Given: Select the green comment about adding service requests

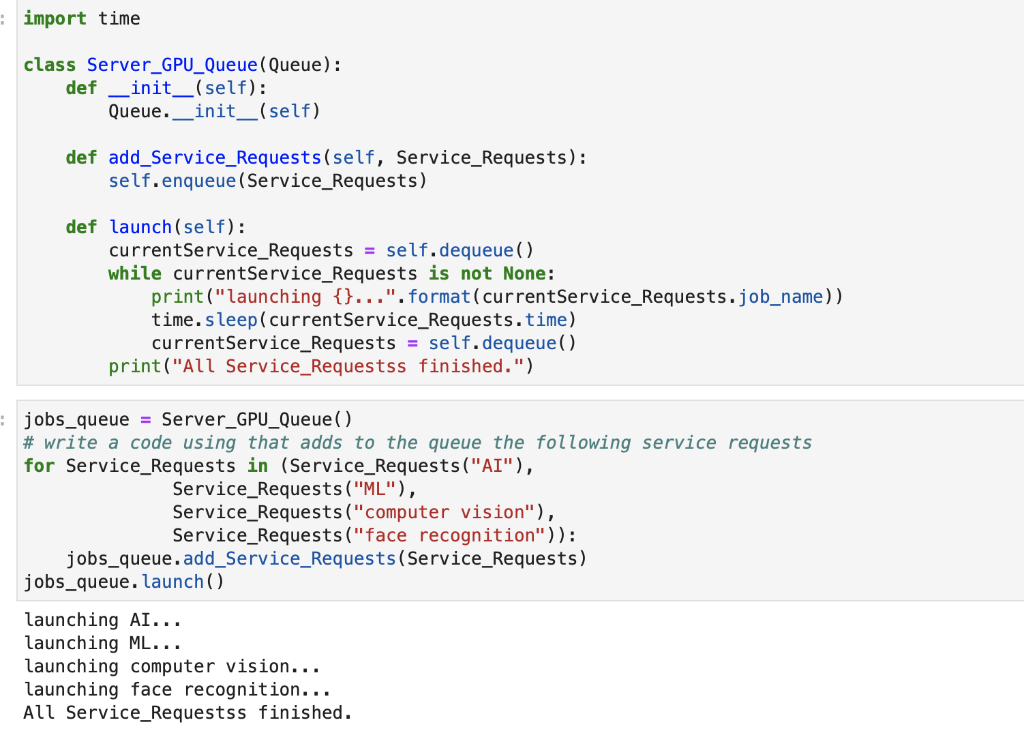Looking at the screenshot, I should click(x=420, y=442).
